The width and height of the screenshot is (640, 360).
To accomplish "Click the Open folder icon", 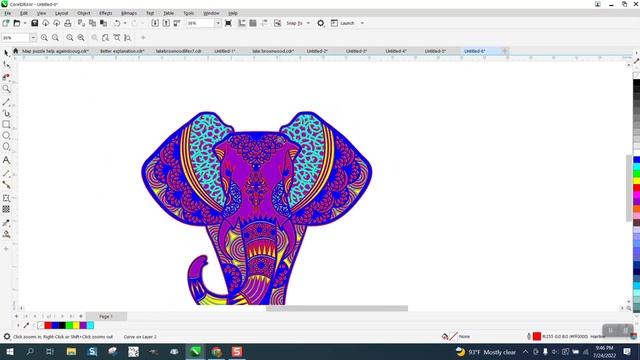I will click(17, 23).
